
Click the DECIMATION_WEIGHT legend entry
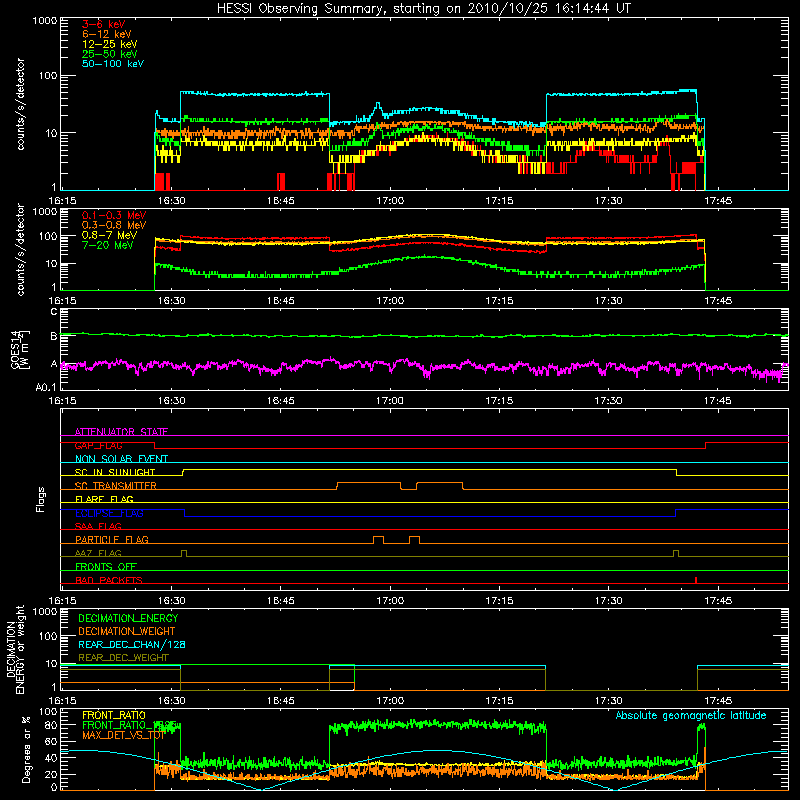pyautogui.click(x=127, y=631)
